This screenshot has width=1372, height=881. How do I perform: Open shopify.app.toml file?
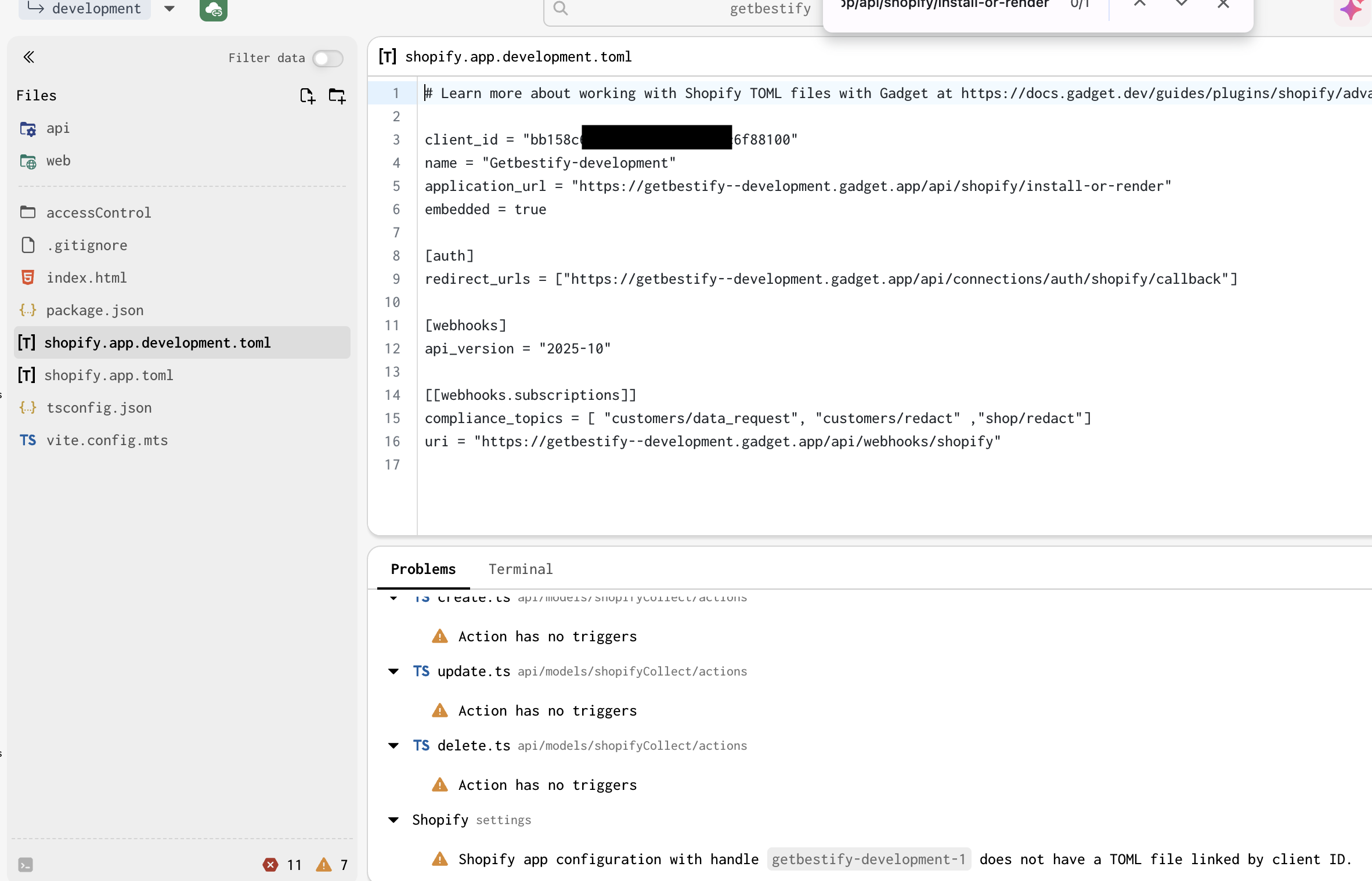pos(109,375)
